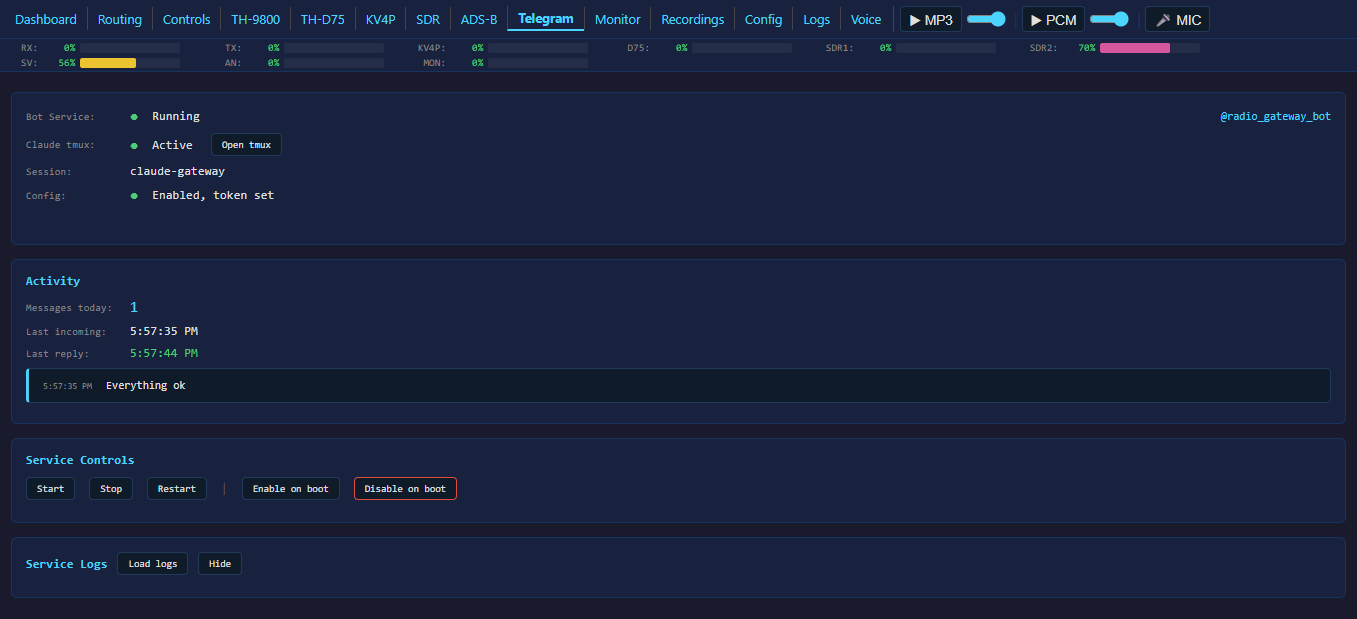Click the Service Controls heading
The image size is (1357, 619).
[x=80, y=460]
